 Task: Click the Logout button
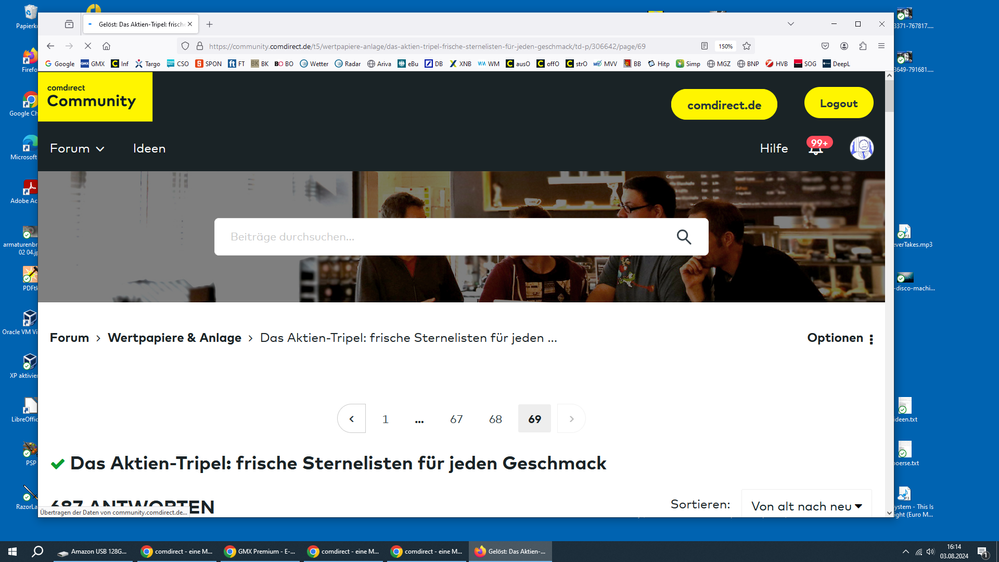pyautogui.click(x=838, y=103)
